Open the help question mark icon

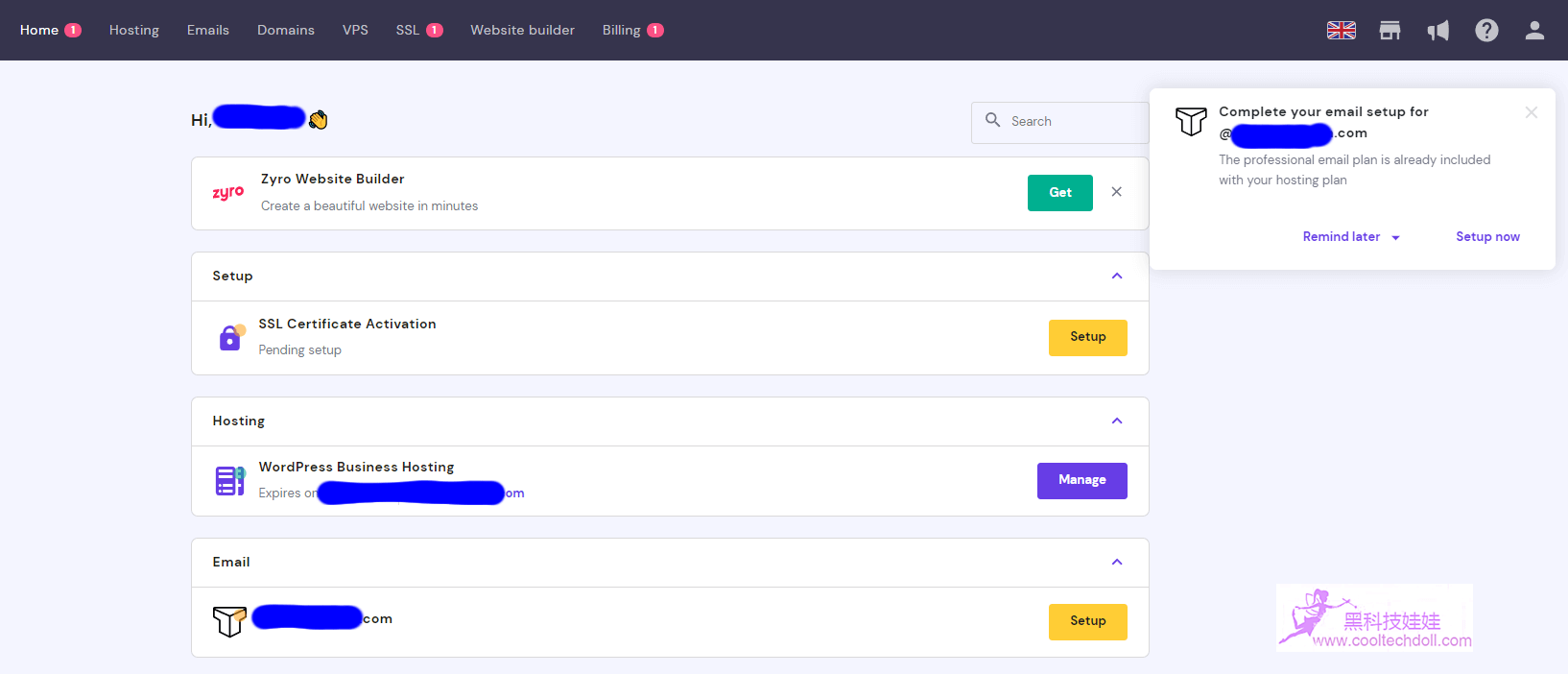[1486, 30]
